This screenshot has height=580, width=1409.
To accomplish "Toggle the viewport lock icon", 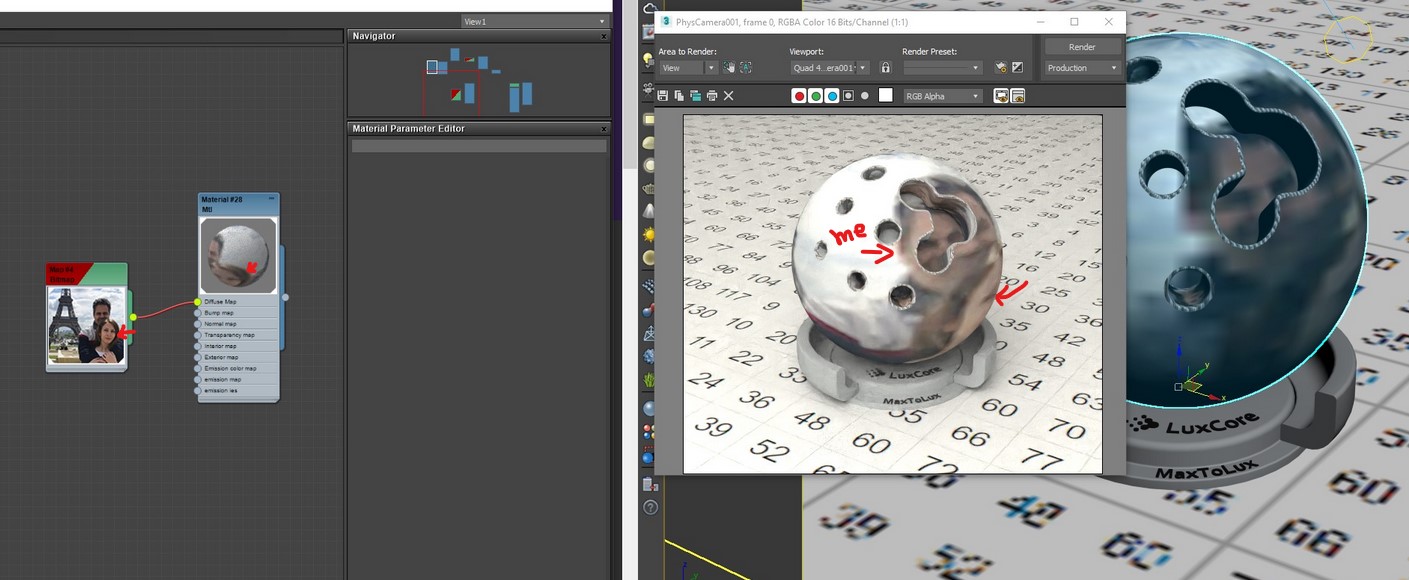I will 885,68.
